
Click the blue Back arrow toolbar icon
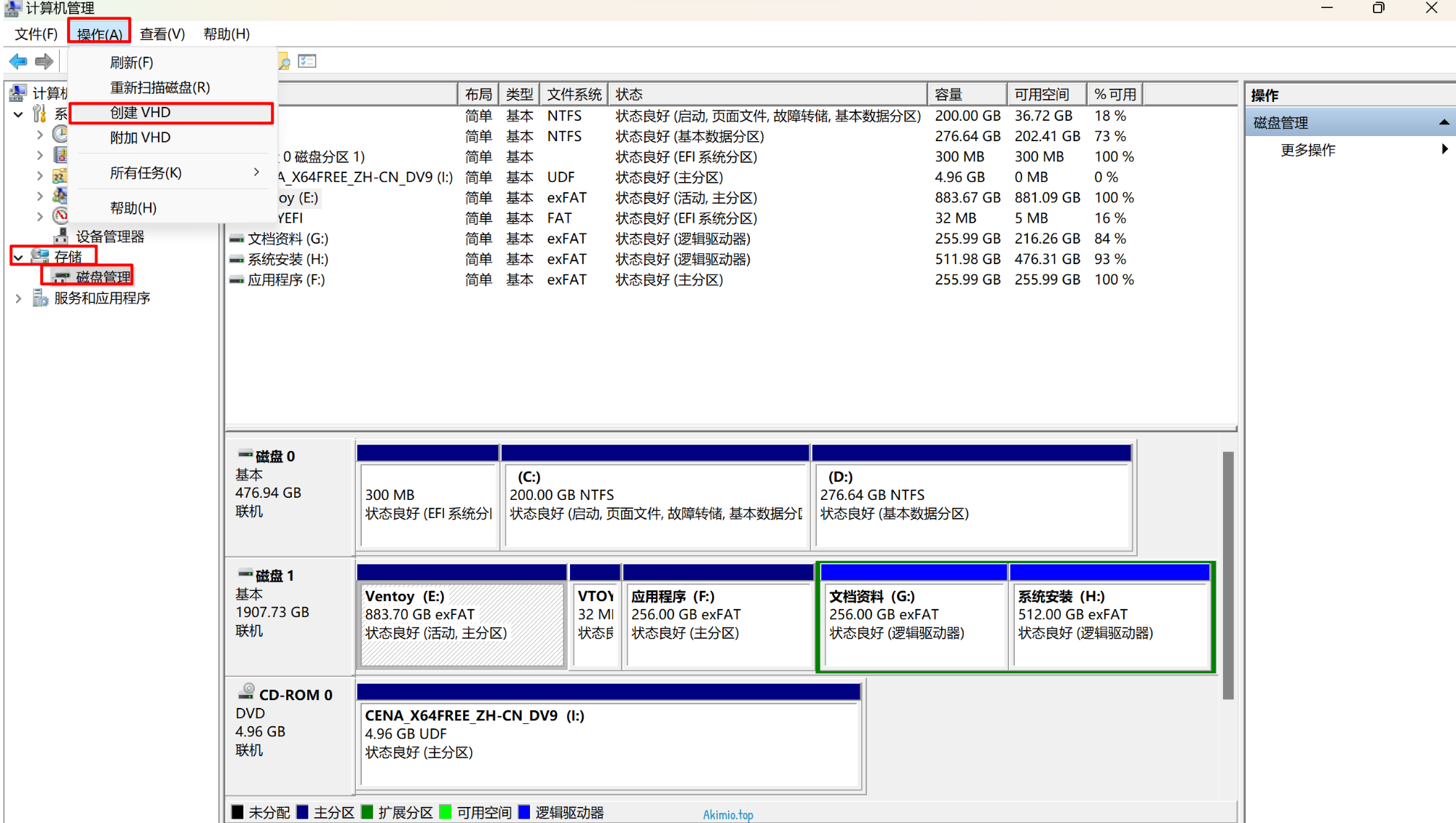(x=18, y=62)
